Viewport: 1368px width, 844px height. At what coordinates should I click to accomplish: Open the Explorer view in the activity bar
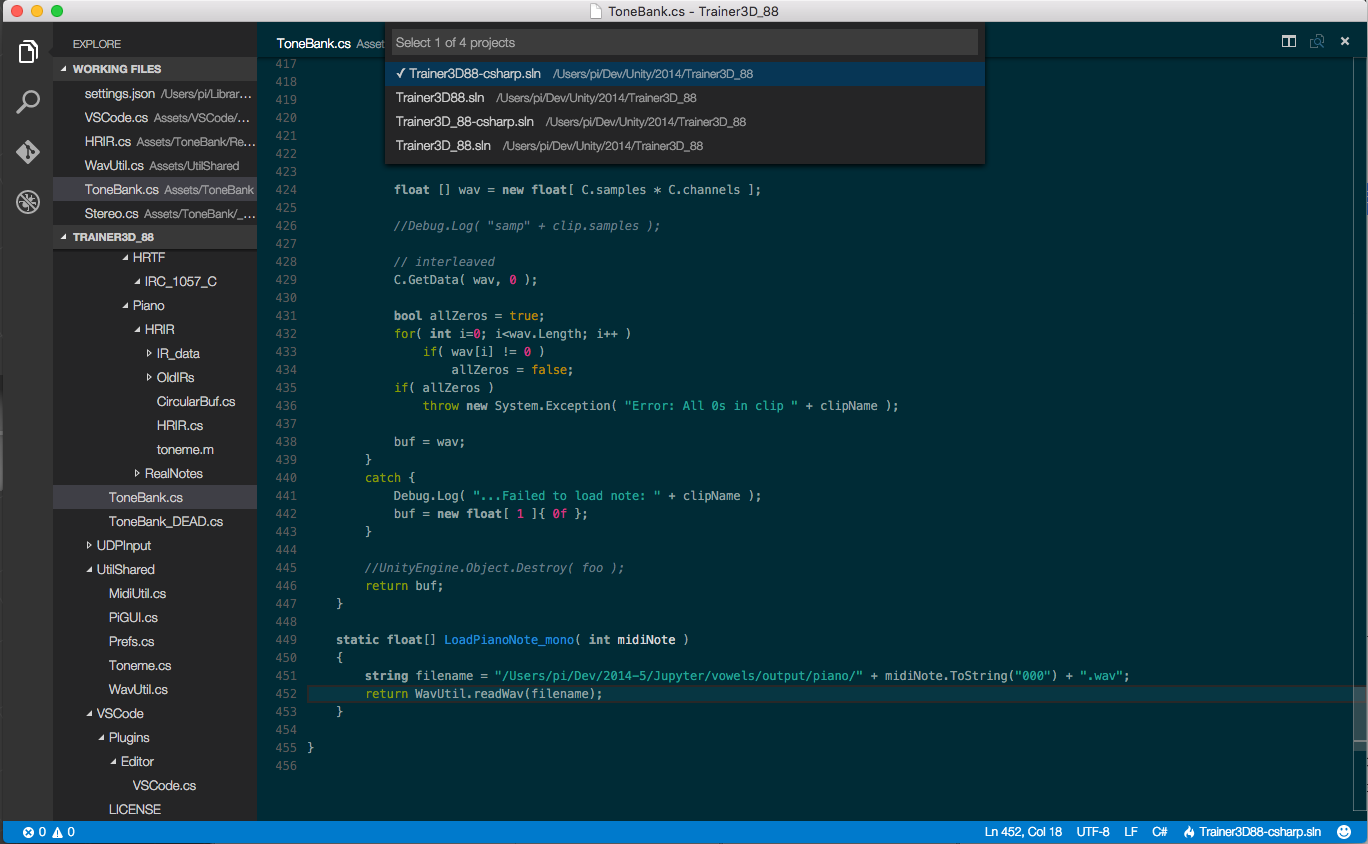pos(28,52)
